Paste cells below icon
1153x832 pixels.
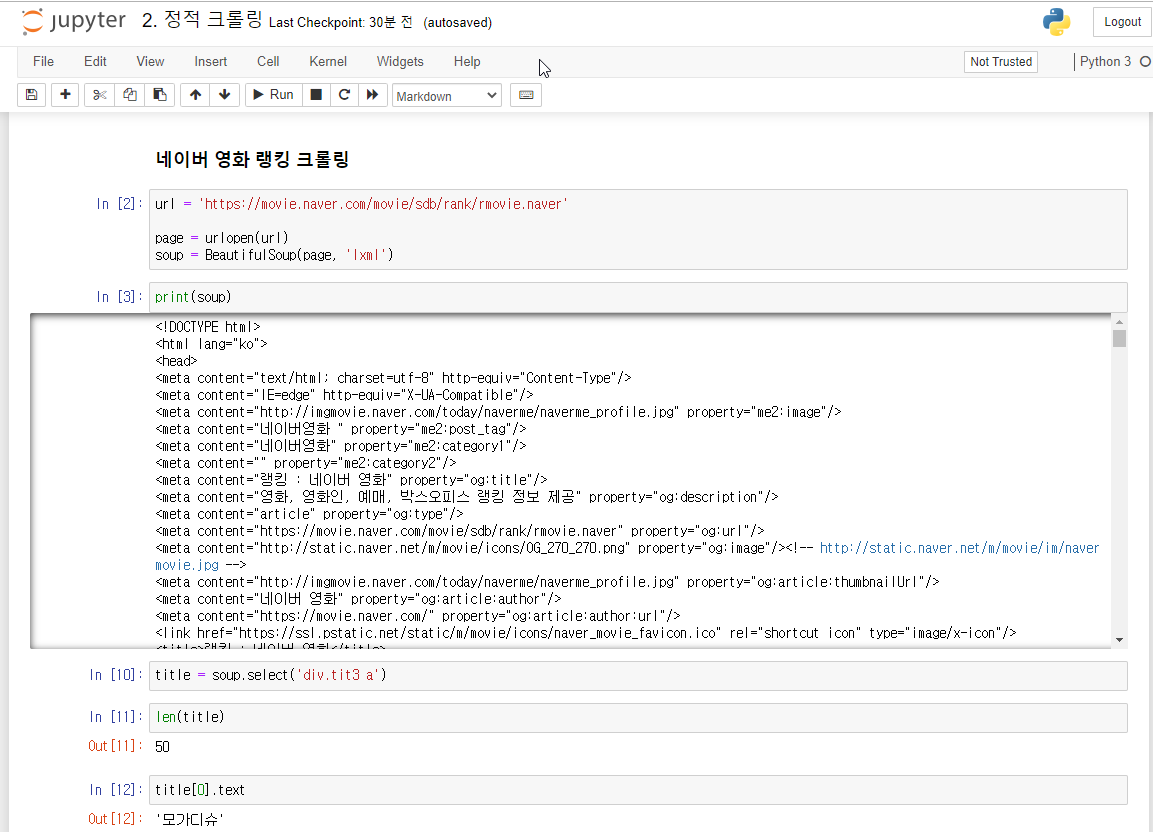tap(160, 95)
